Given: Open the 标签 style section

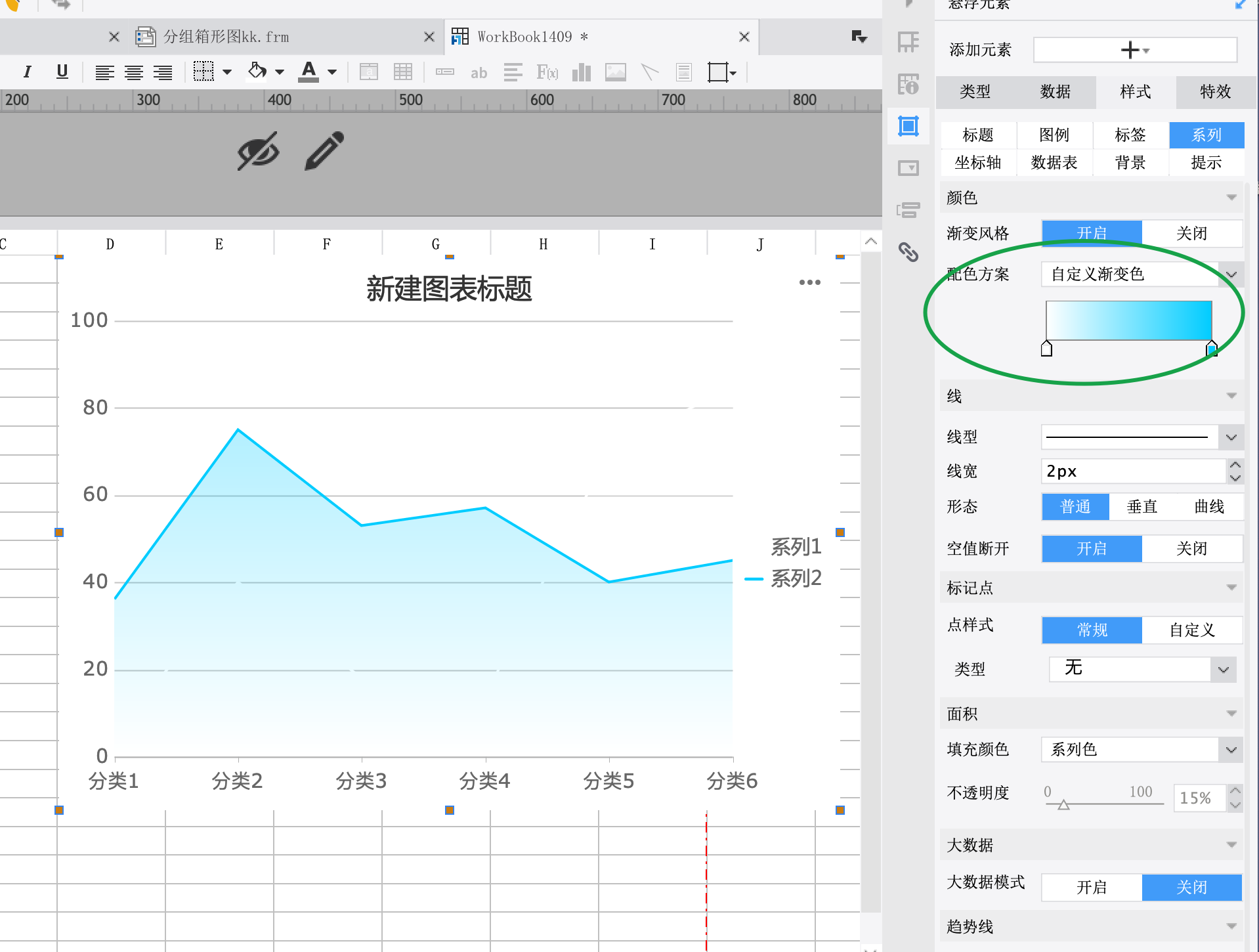Looking at the screenshot, I should coord(1130,135).
